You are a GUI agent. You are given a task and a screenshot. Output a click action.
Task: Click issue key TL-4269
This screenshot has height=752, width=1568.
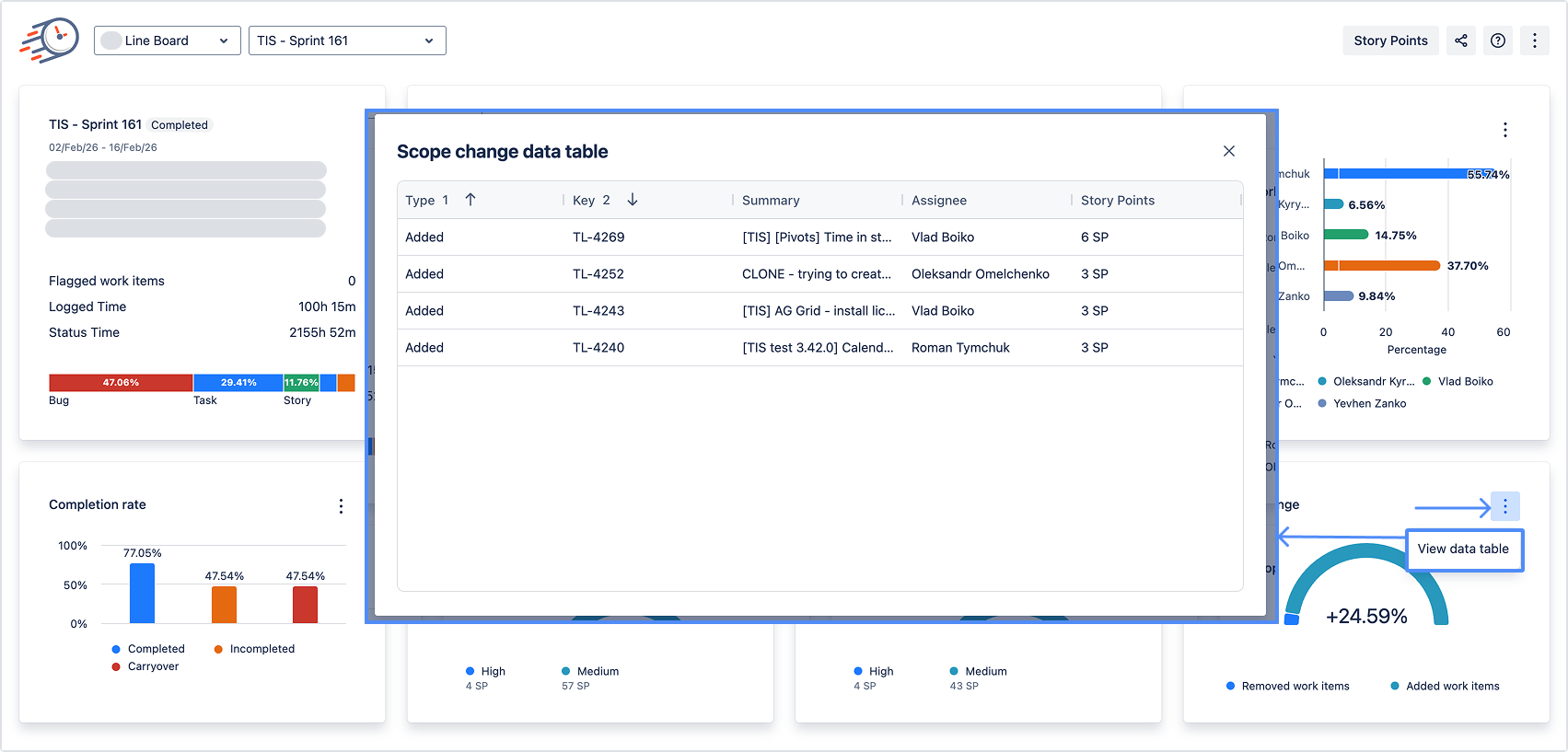pos(598,237)
